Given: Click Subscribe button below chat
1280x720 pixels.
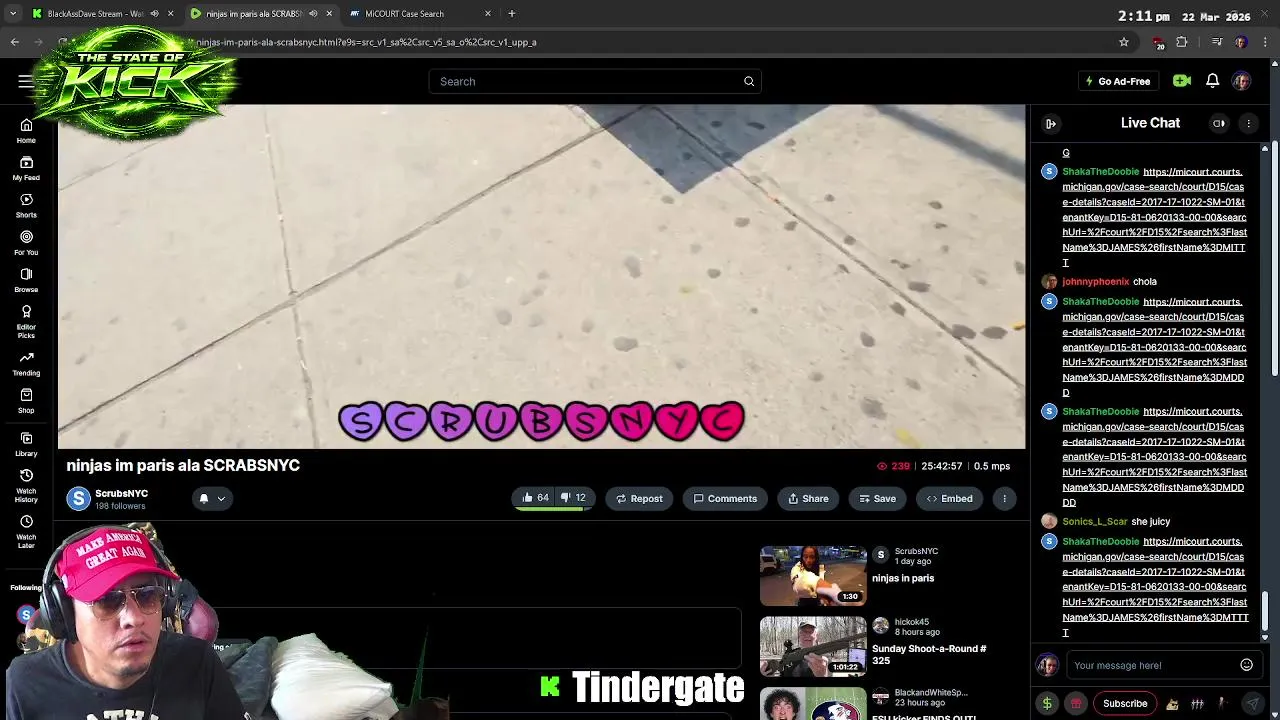Looking at the screenshot, I should 1125,703.
